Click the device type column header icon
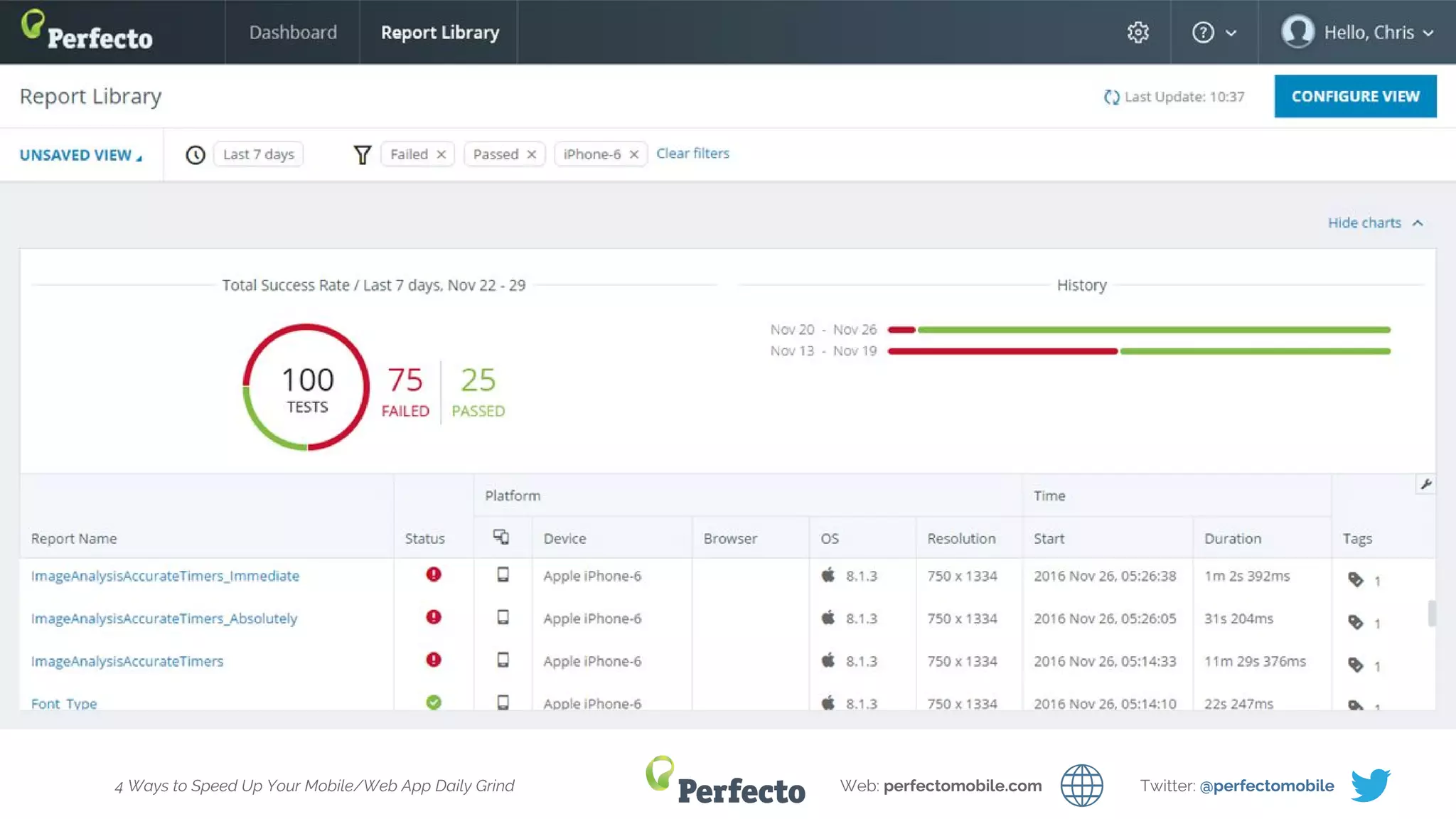1456x819 pixels. [501, 537]
